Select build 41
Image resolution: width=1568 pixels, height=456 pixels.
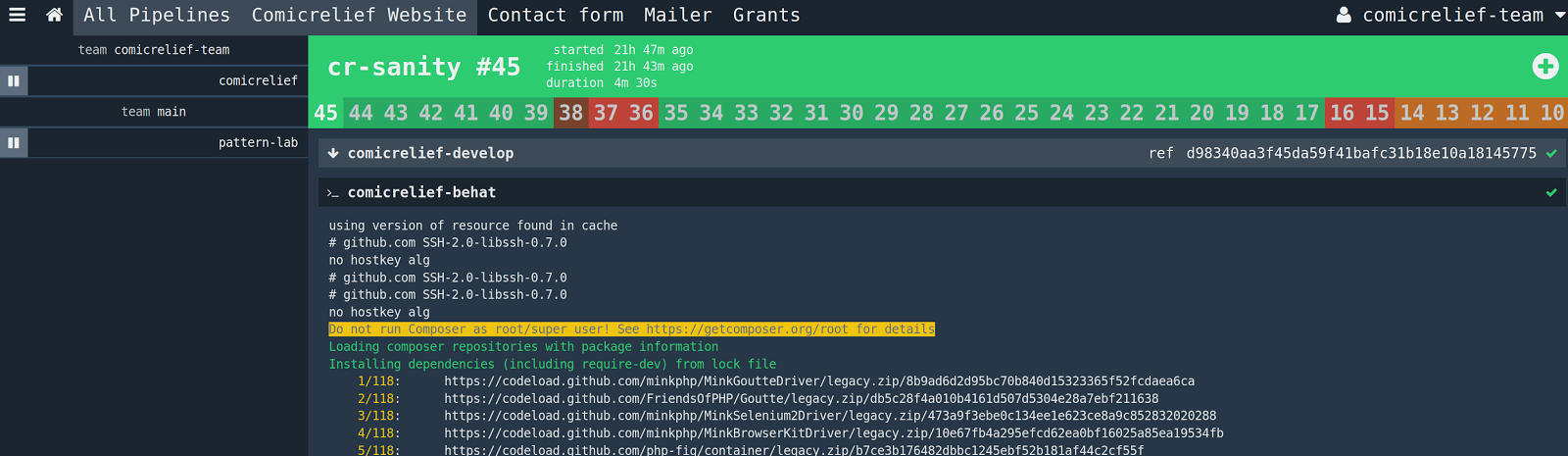point(466,113)
